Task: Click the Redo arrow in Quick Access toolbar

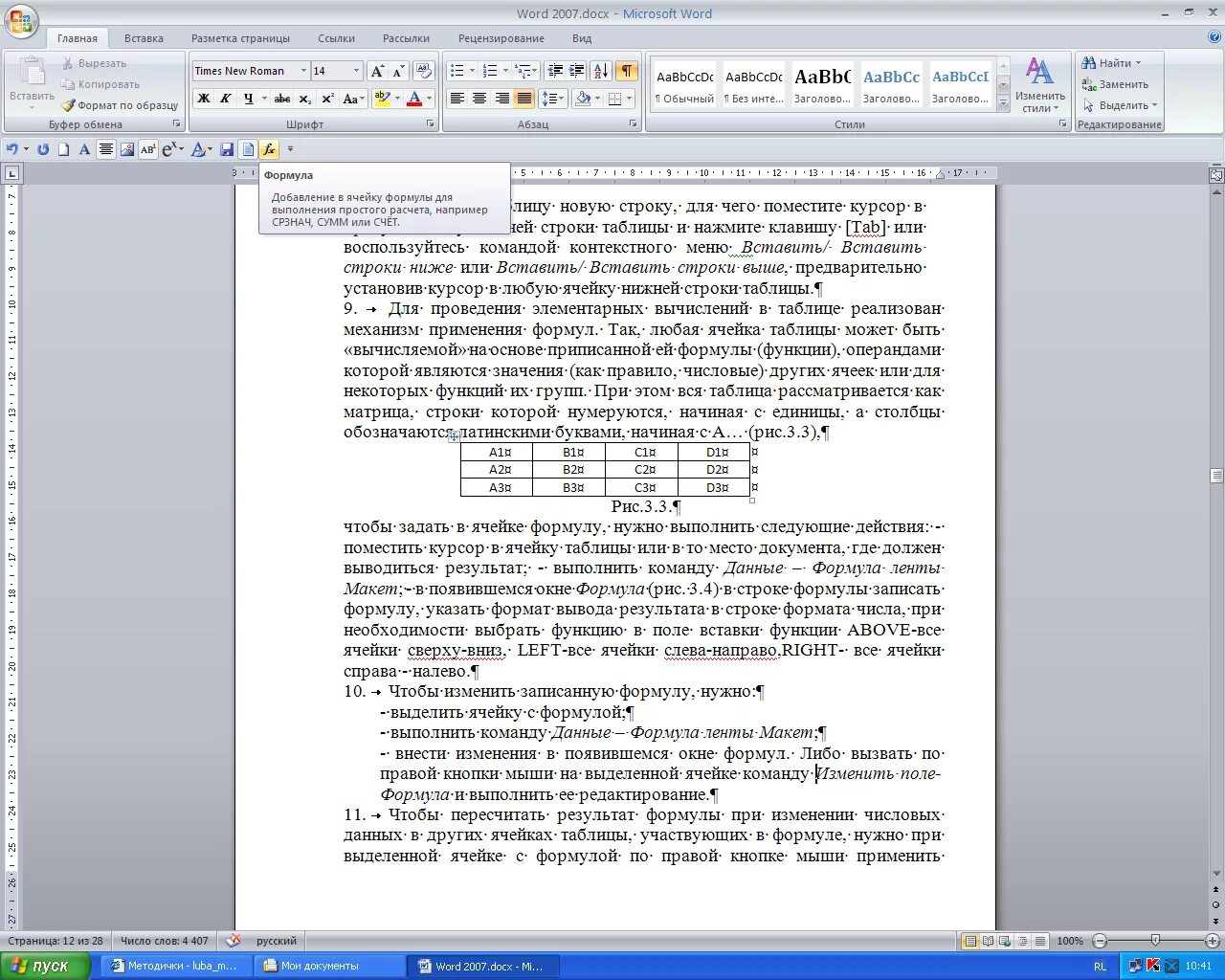Action: pos(43,149)
